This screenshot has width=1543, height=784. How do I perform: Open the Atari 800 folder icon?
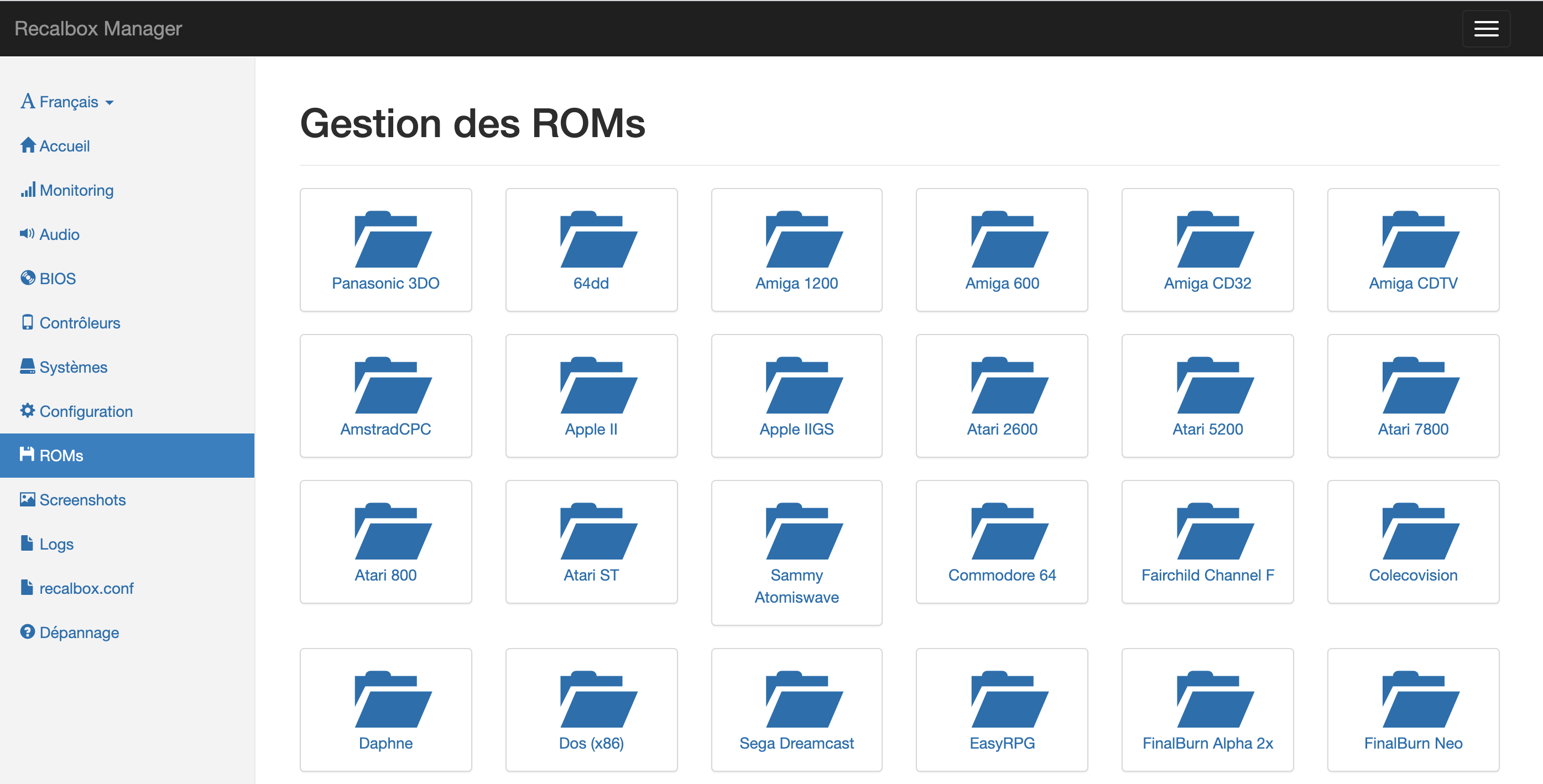pyautogui.click(x=393, y=531)
